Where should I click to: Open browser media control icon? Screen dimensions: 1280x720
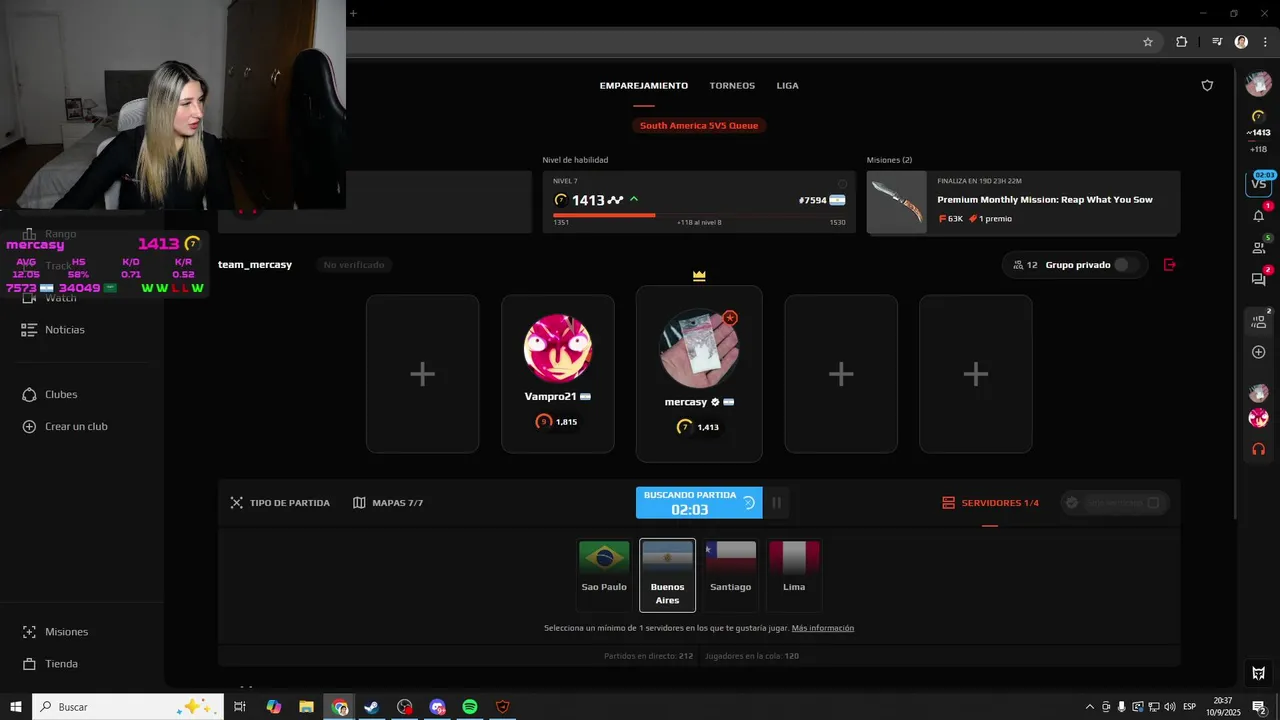pos(1217,42)
